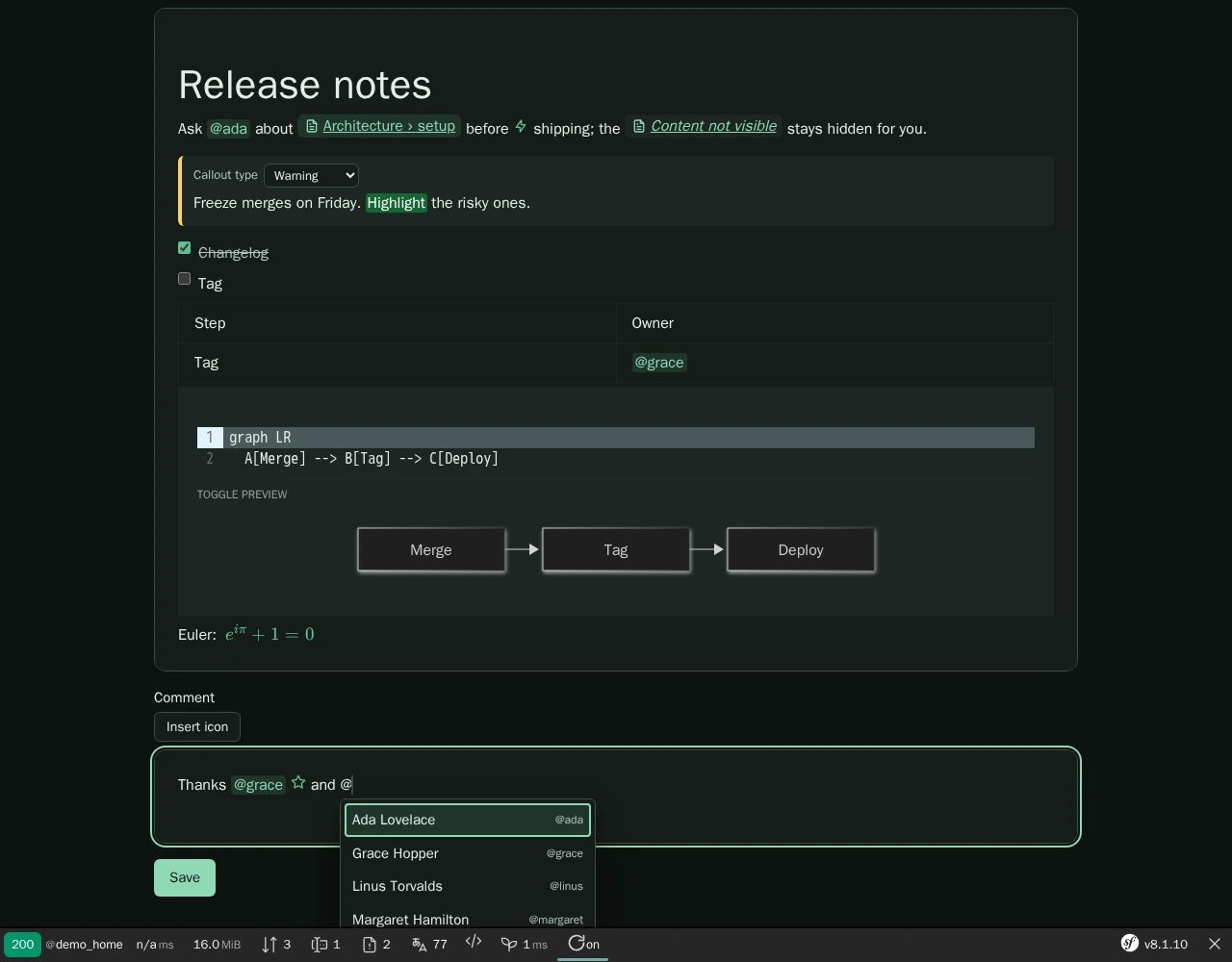Click the Euler math formula
This screenshot has height=962, width=1232.
point(269,634)
